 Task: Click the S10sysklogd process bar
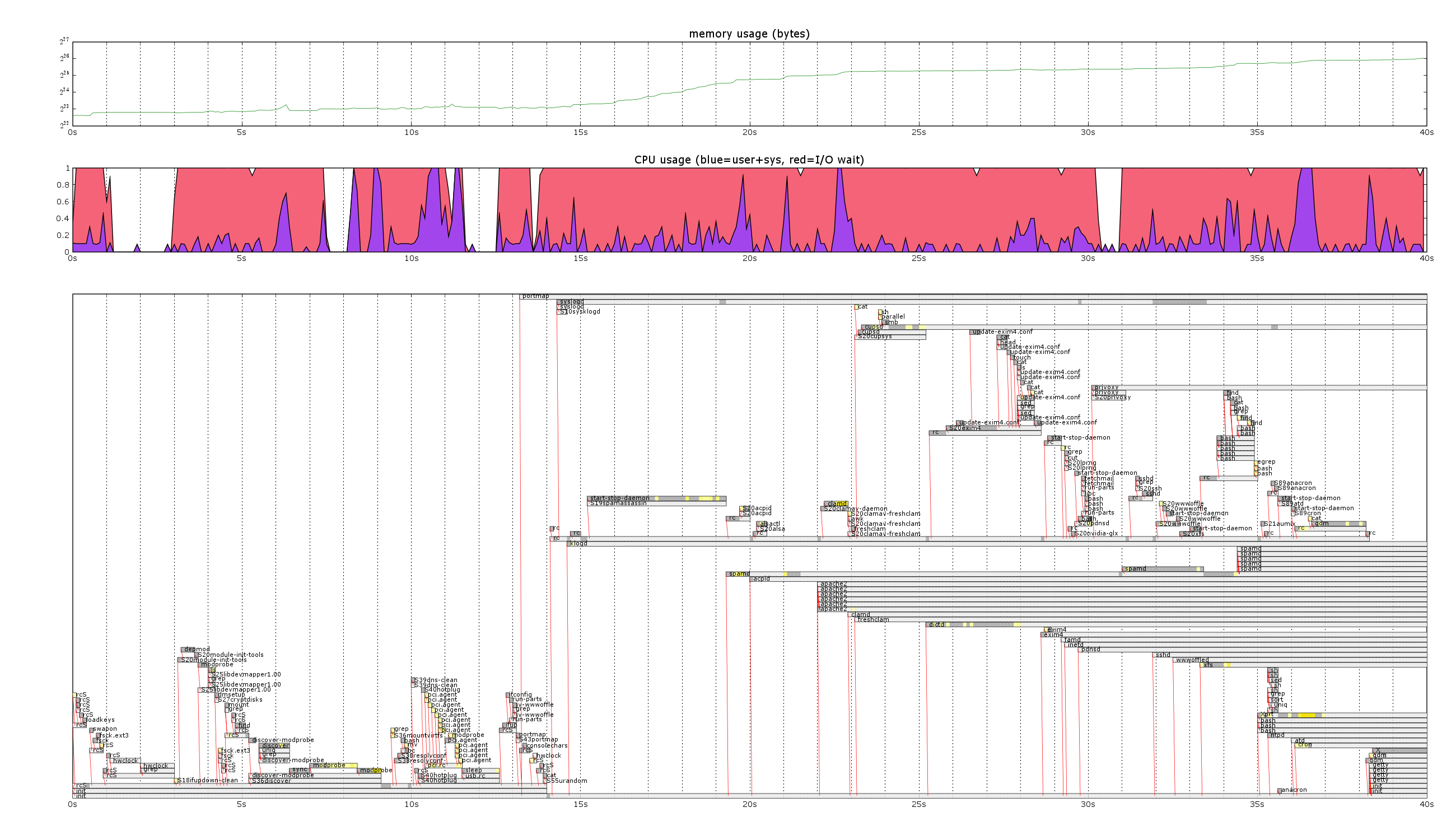tap(562, 312)
